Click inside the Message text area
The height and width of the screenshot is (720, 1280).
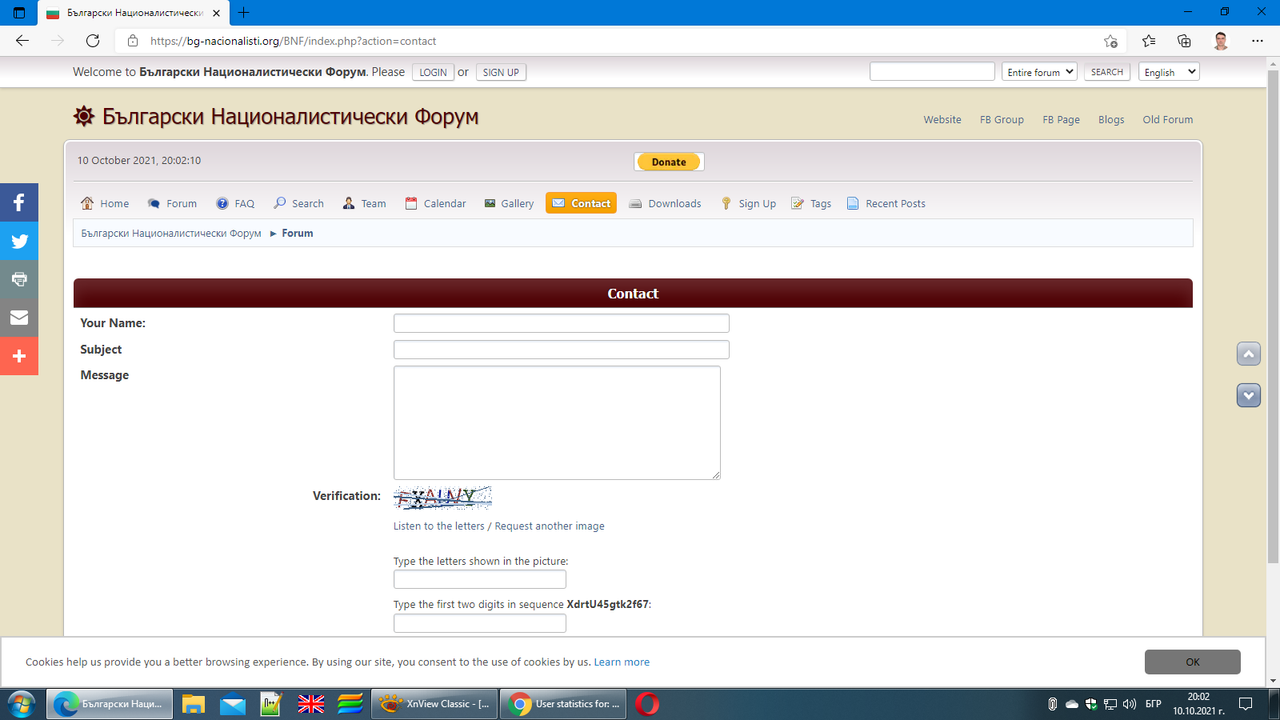tap(557, 422)
